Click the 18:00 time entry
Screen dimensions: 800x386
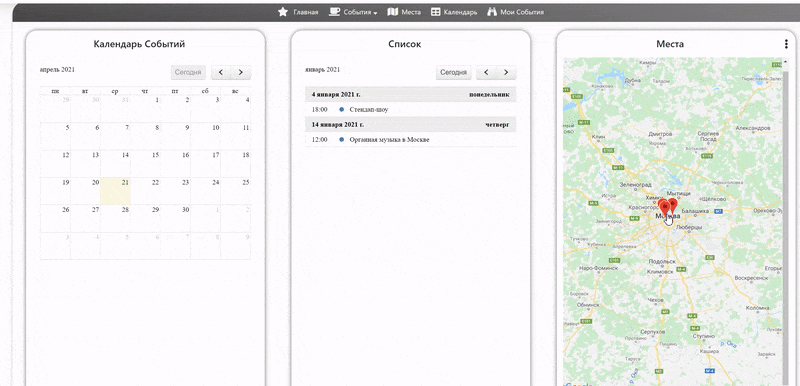319,110
